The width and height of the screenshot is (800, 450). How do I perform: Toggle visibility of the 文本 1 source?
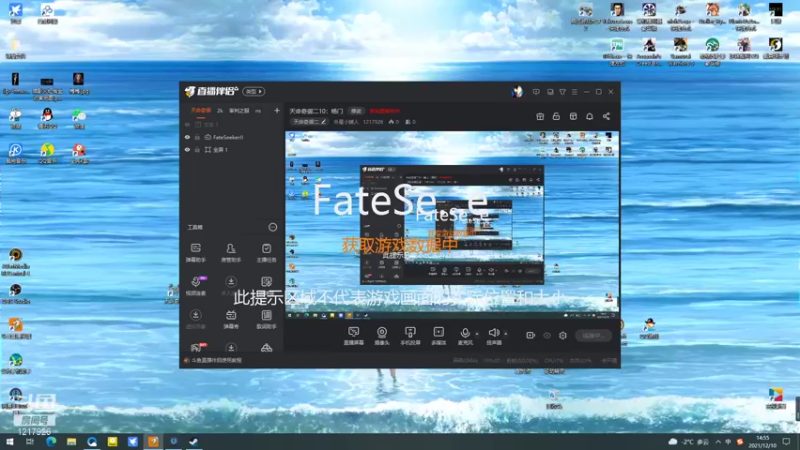(187, 124)
